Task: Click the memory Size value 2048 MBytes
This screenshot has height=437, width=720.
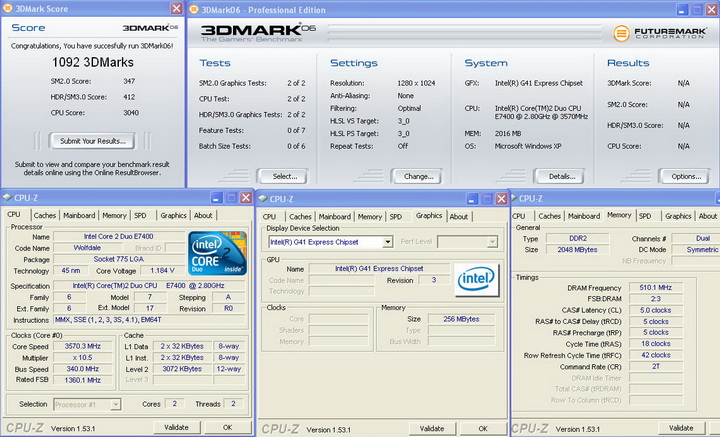Action: coord(578,250)
